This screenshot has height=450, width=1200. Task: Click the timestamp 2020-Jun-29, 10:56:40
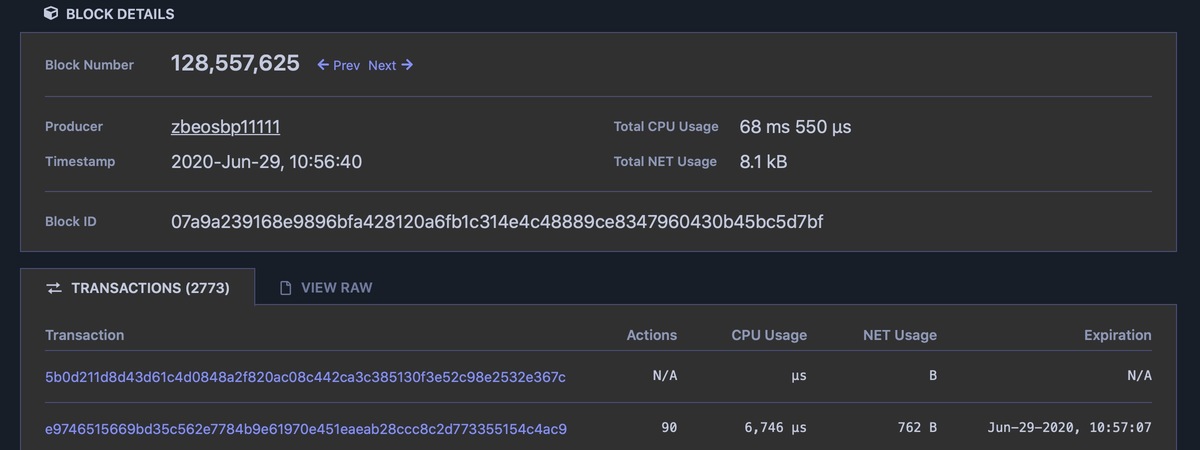click(266, 161)
